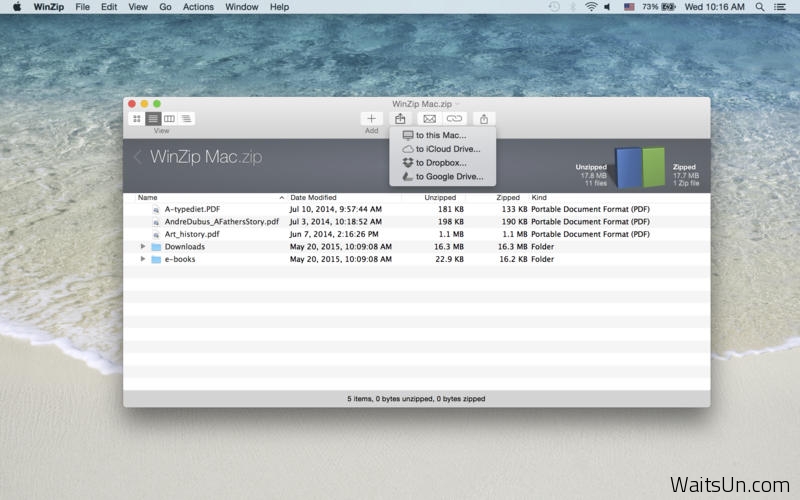Screen dimensions: 800x500
Task: Choose unzip to Dropbox...
Action: pyautogui.click(x=442, y=163)
